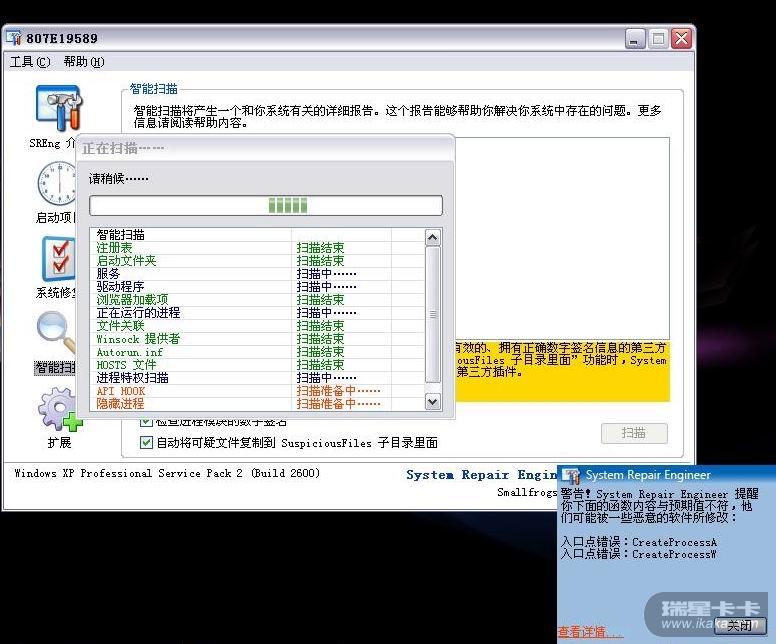Open the clock startup items icon
The height and width of the screenshot is (644, 776).
(x=56, y=183)
